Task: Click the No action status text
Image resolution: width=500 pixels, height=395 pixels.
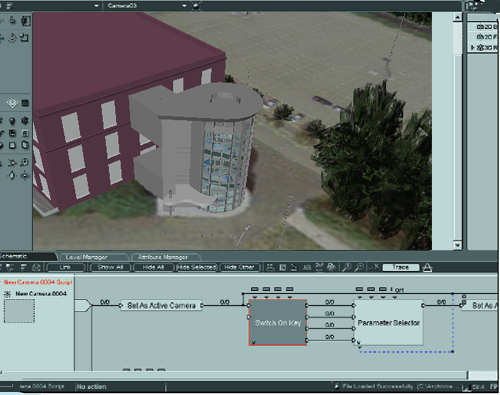Action: tap(92, 387)
